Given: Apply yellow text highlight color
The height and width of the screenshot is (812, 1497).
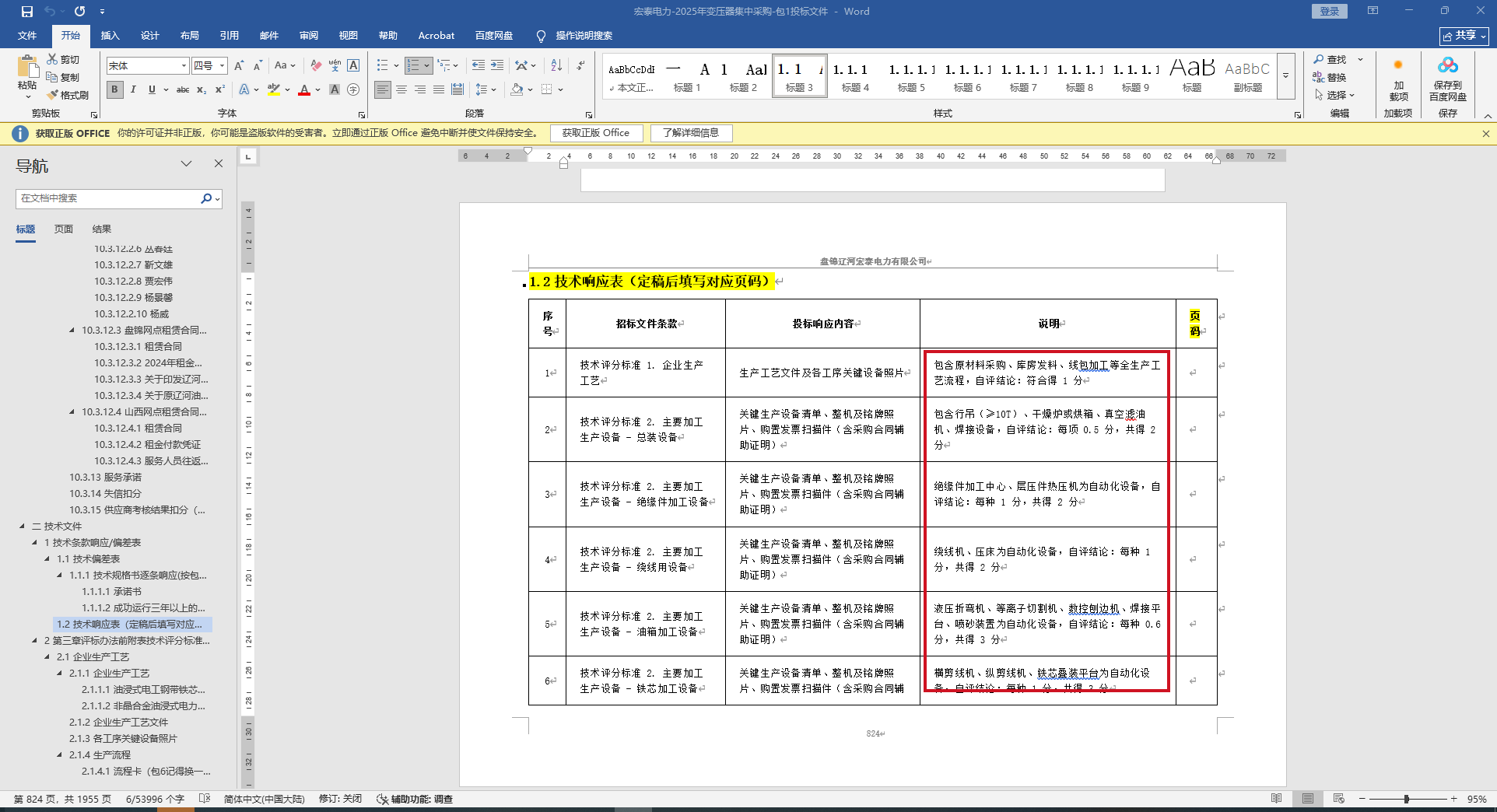Looking at the screenshot, I should 274,89.
